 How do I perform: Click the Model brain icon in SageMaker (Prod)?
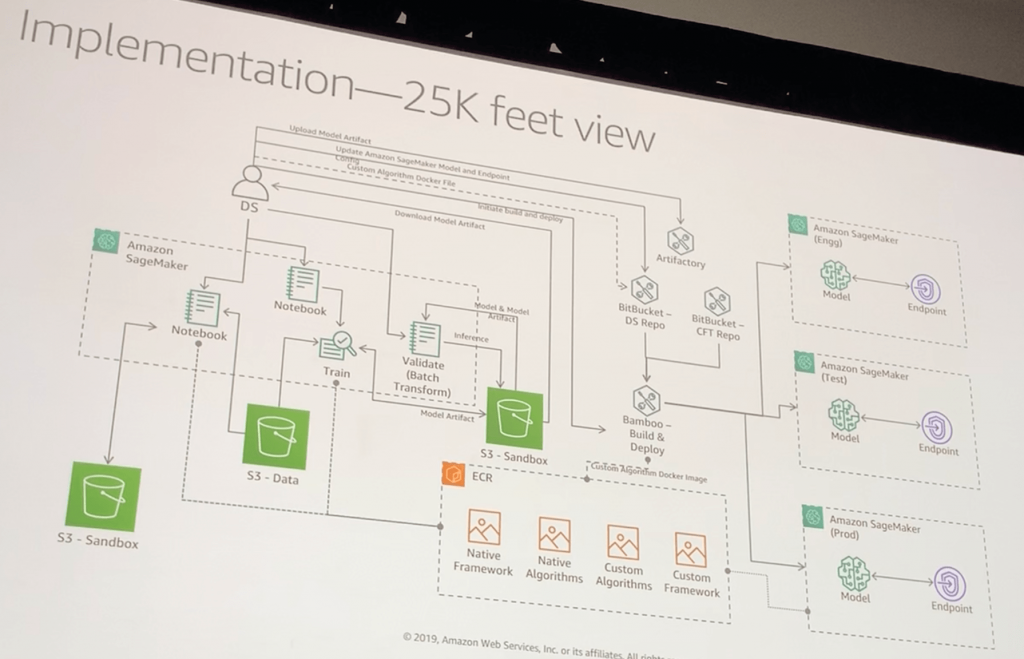[x=854, y=573]
